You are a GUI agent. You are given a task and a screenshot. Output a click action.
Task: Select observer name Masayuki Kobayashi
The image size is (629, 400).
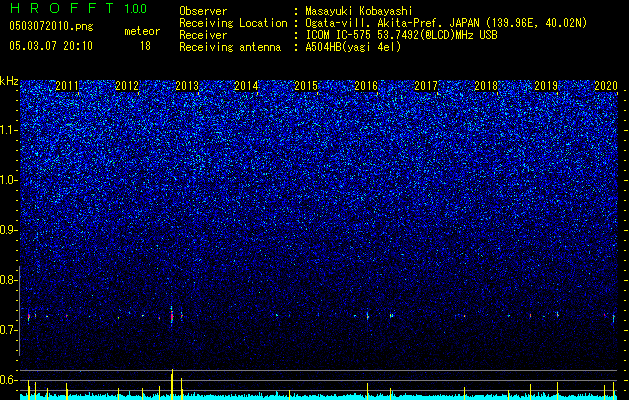(x=359, y=12)
